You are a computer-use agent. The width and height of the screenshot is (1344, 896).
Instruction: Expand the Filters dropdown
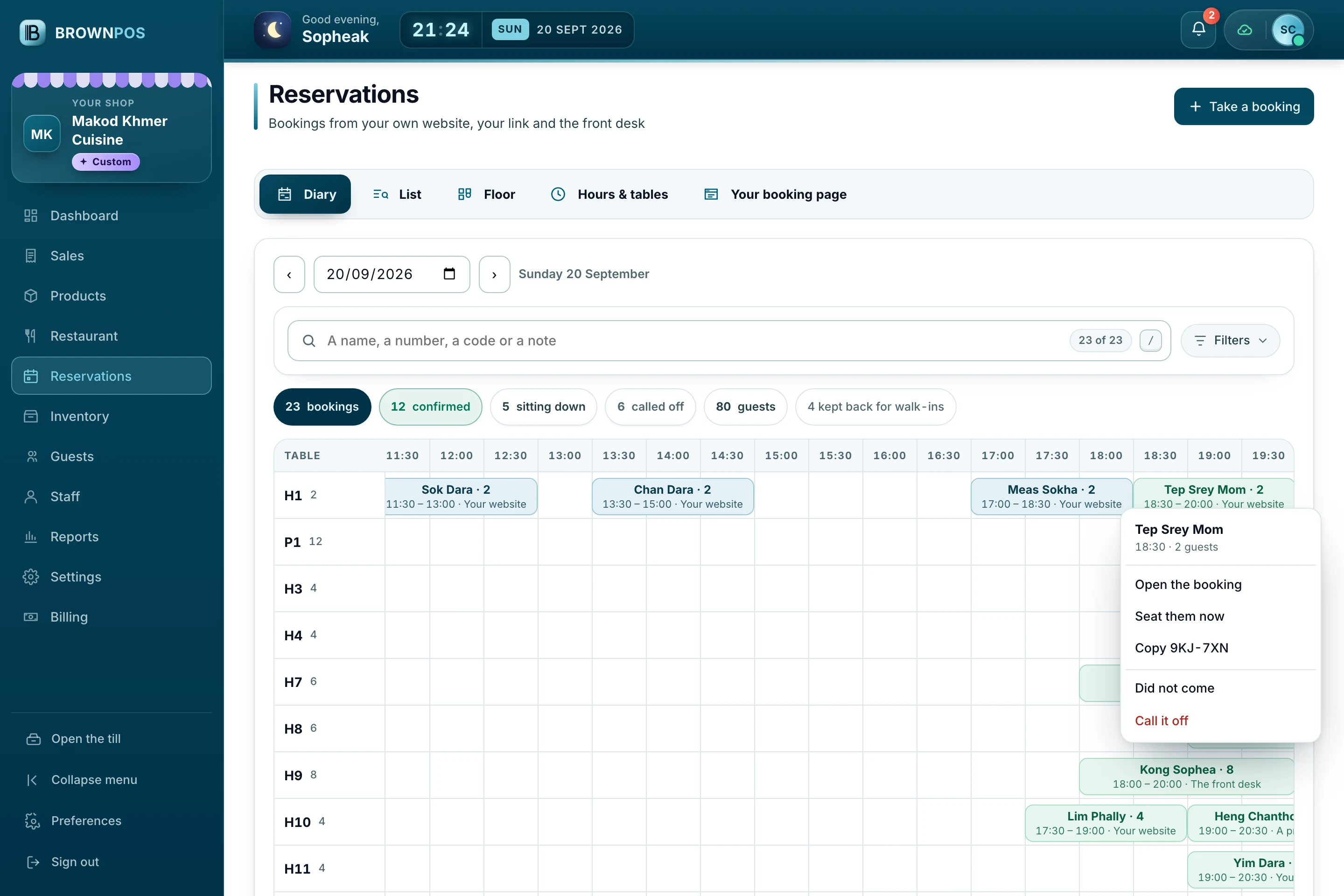click(x=1230, y=341)
